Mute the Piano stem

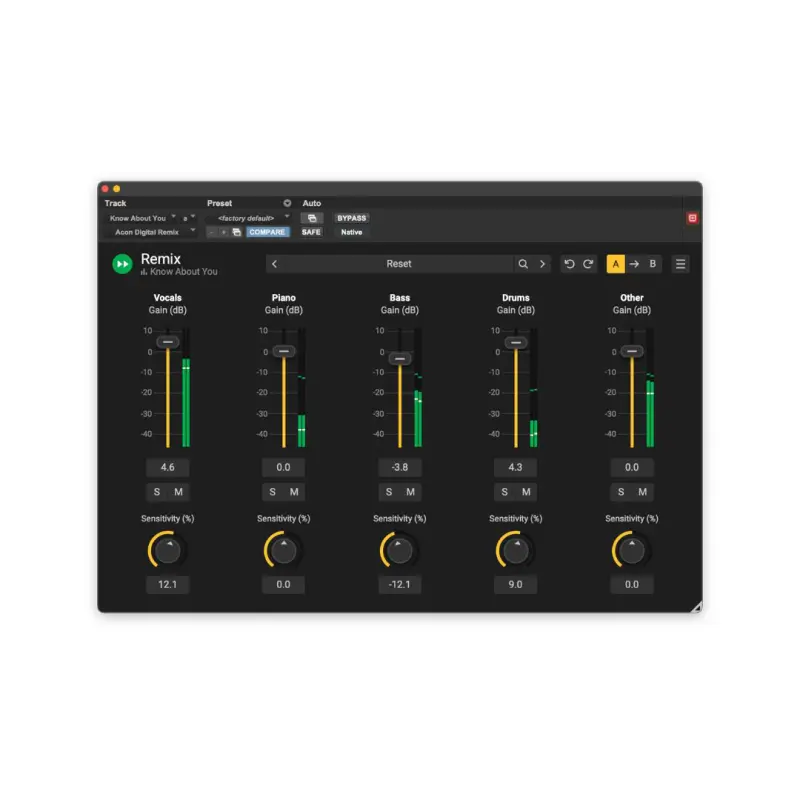point(294,492)
